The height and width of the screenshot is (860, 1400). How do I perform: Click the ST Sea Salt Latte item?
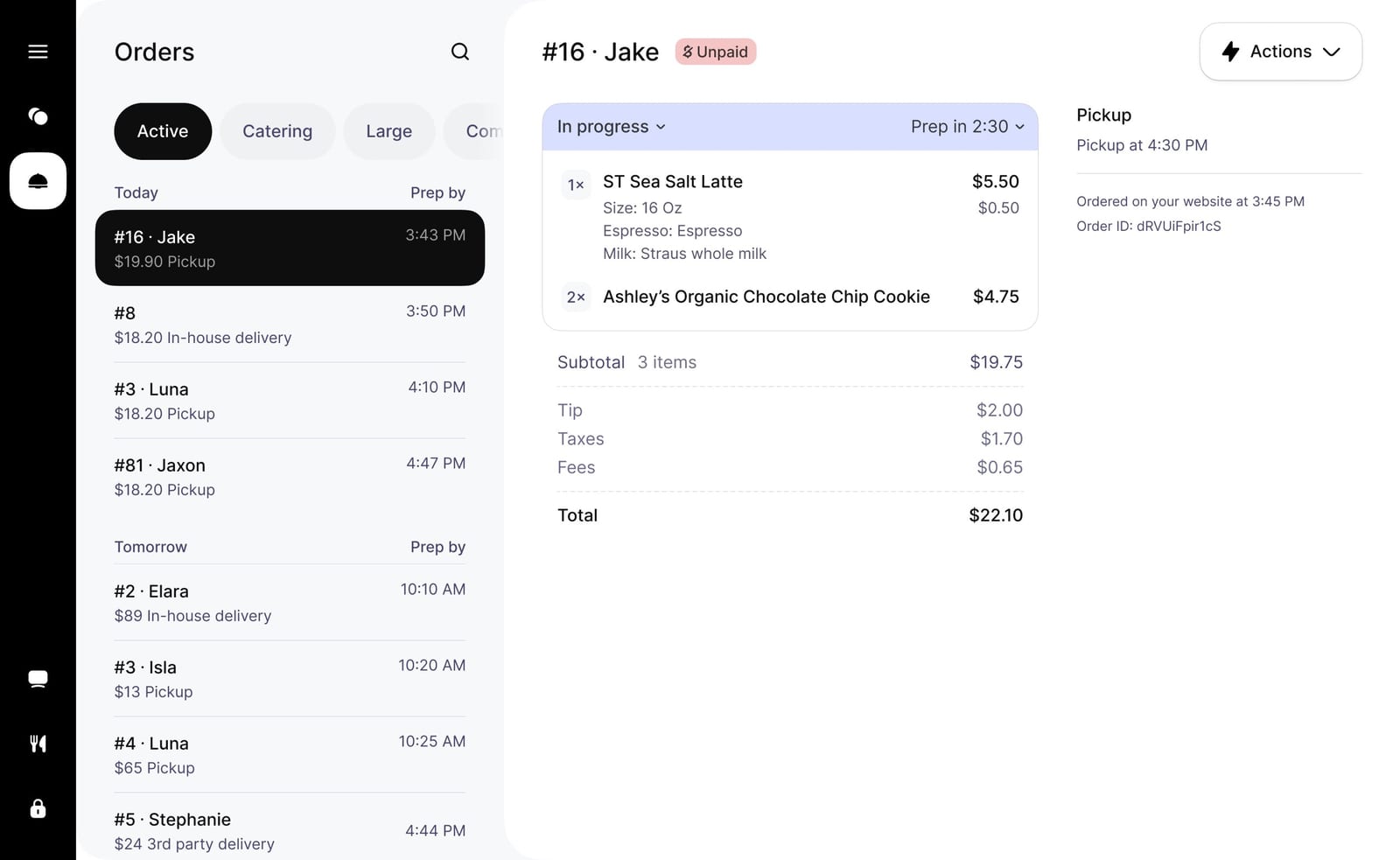673,182
